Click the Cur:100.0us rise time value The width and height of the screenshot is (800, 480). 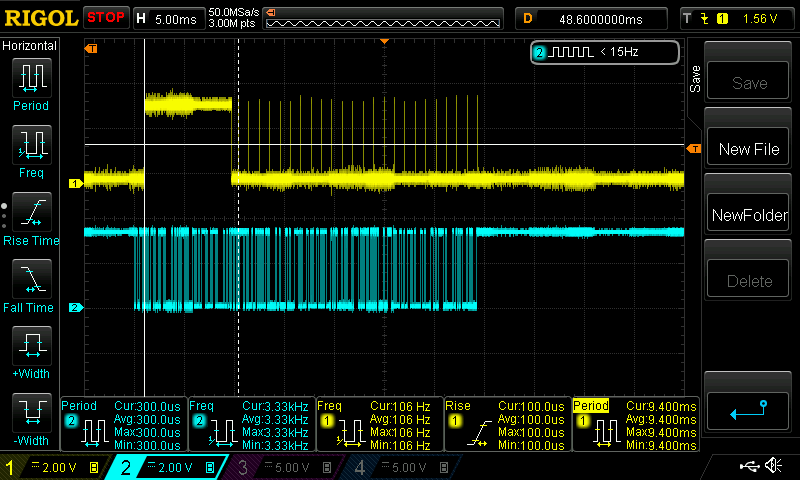[x=531, y=407]
